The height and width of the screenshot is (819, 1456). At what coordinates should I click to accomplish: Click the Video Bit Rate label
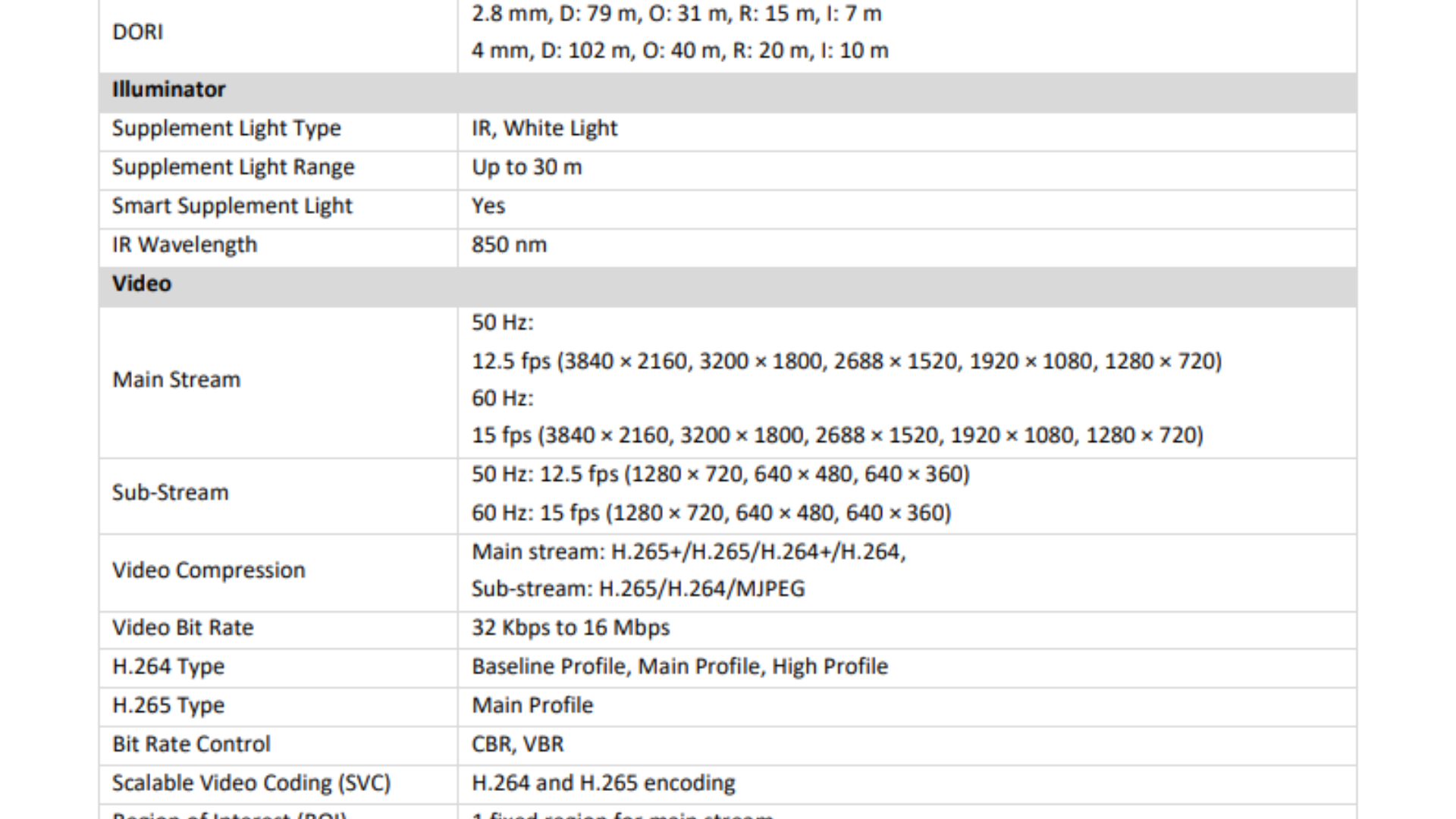pos(183,628)
